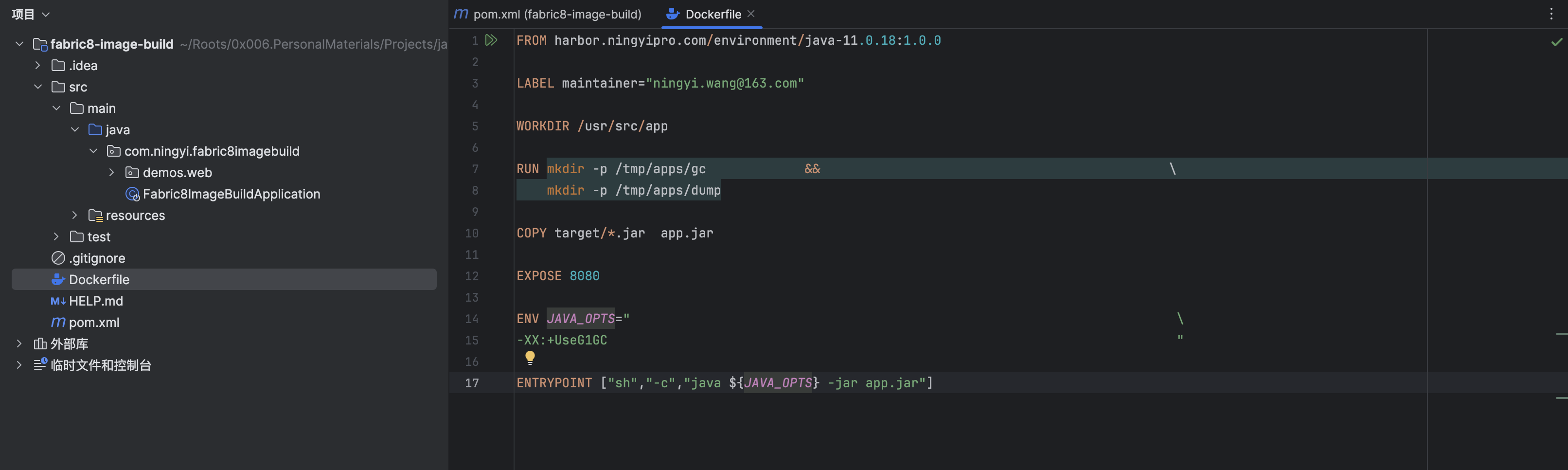Collapse the main folder
The height and width of the screenshot is (470, 1568).
pos(56,108)
